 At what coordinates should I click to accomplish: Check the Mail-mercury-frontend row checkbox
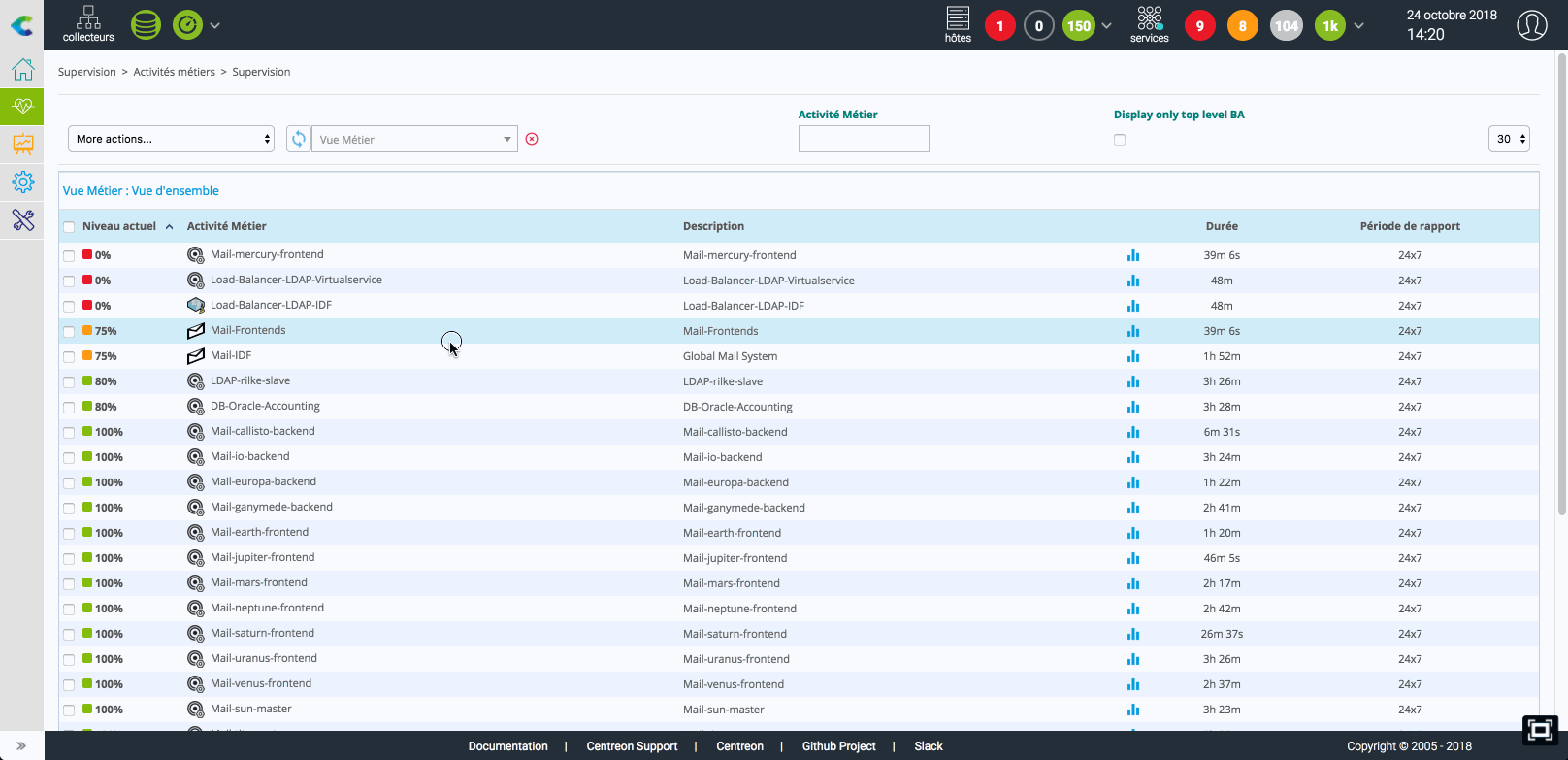click(x=69, y=256)
